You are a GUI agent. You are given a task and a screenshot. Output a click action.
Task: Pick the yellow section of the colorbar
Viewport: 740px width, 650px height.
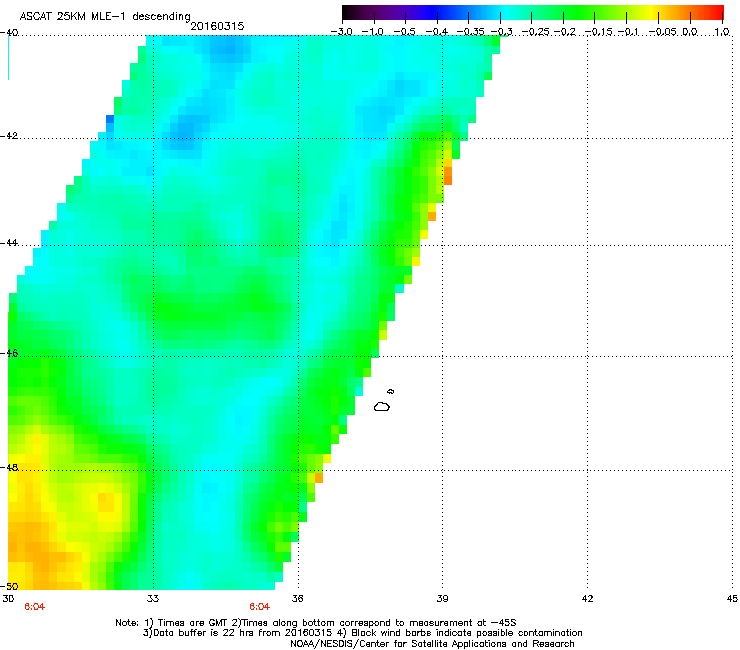(x=650, y=13)
